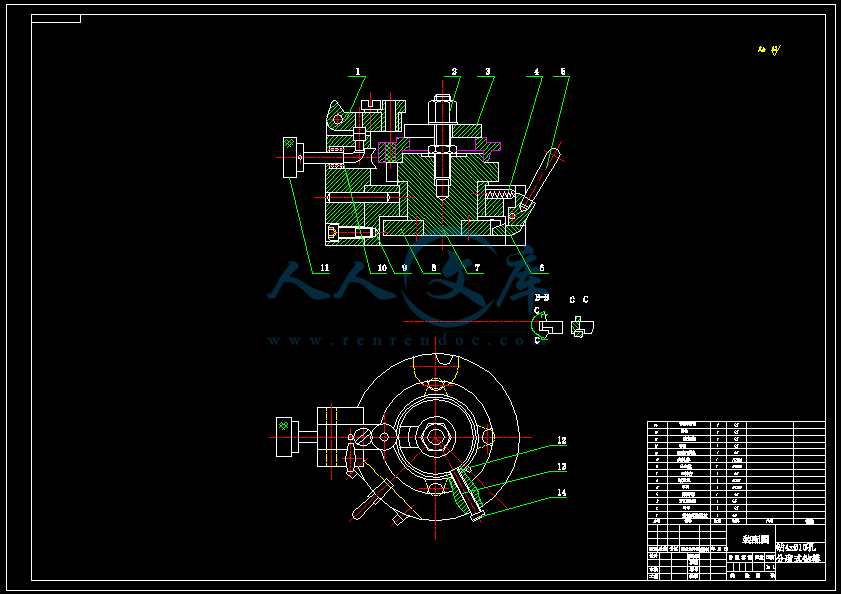Select the B-B section view label
Image resolution: width=841 pixels, height=594 pixels.
pyautogui.click(x=542, y=297)
